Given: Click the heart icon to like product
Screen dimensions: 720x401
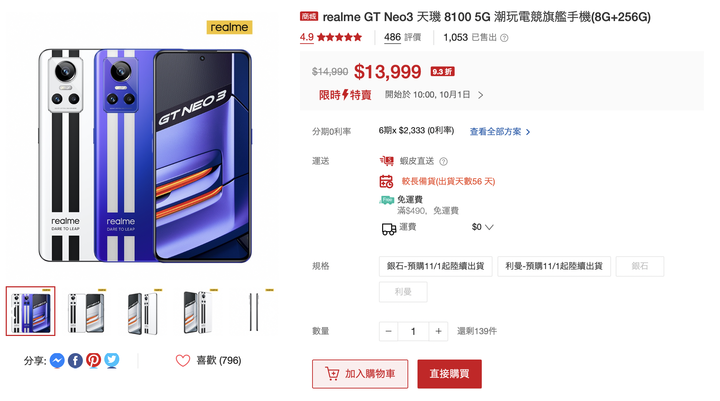Looking at the screenshot, I should coord(183,361).
